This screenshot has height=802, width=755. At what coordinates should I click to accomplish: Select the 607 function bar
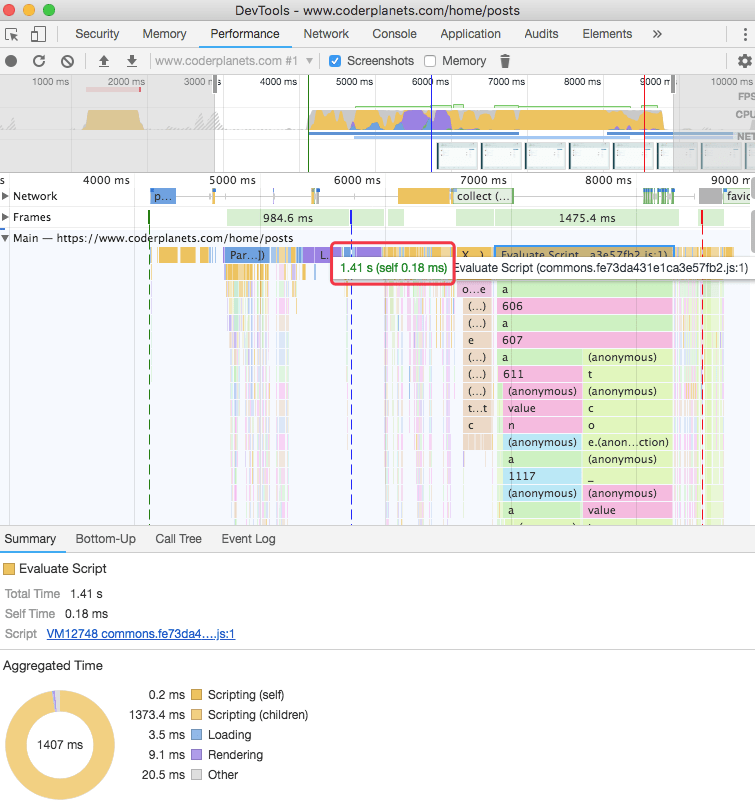click(x=584, y=340)
